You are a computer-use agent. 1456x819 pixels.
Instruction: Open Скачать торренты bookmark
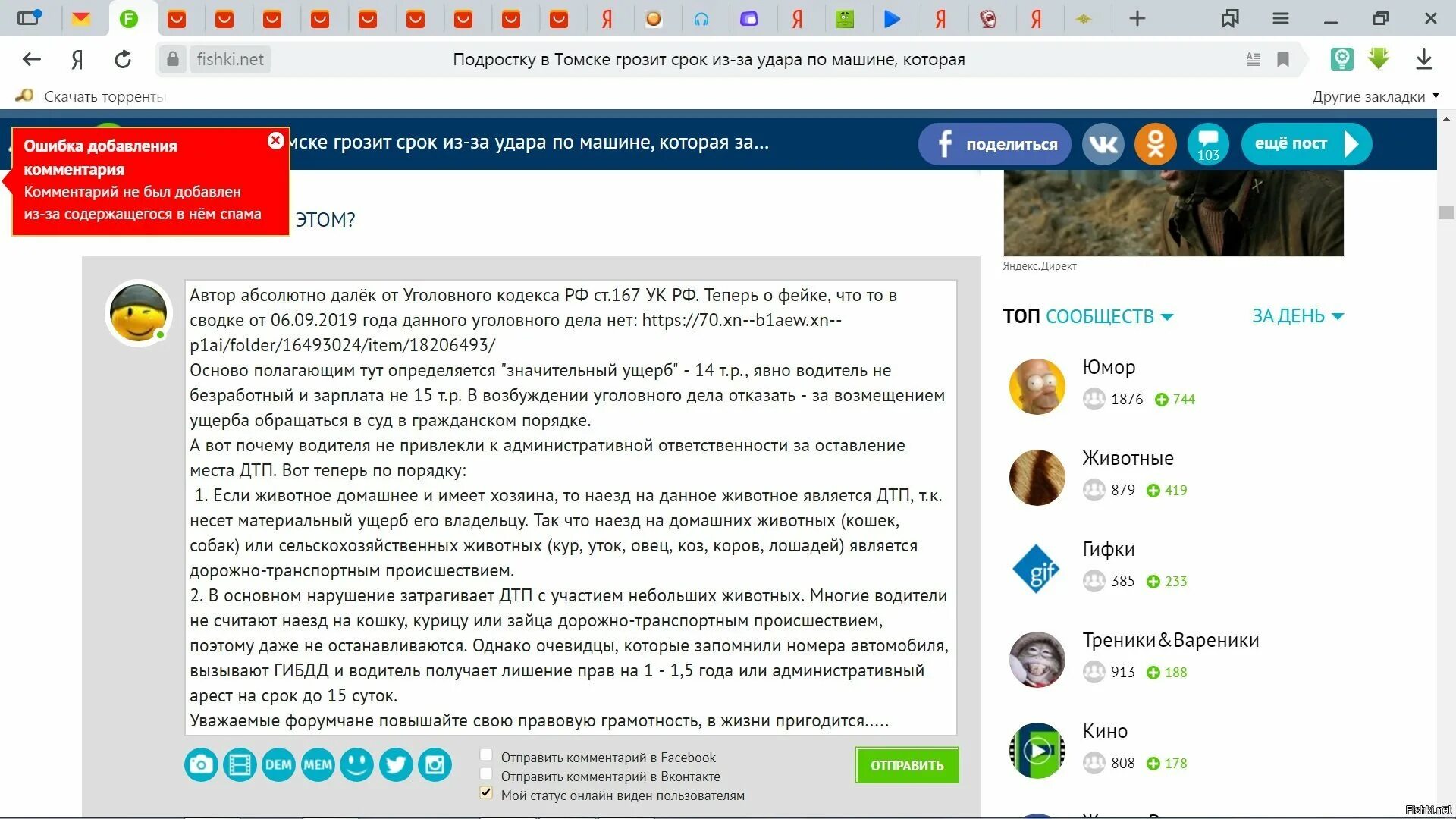pyautogui.click(x=89, y=96)
